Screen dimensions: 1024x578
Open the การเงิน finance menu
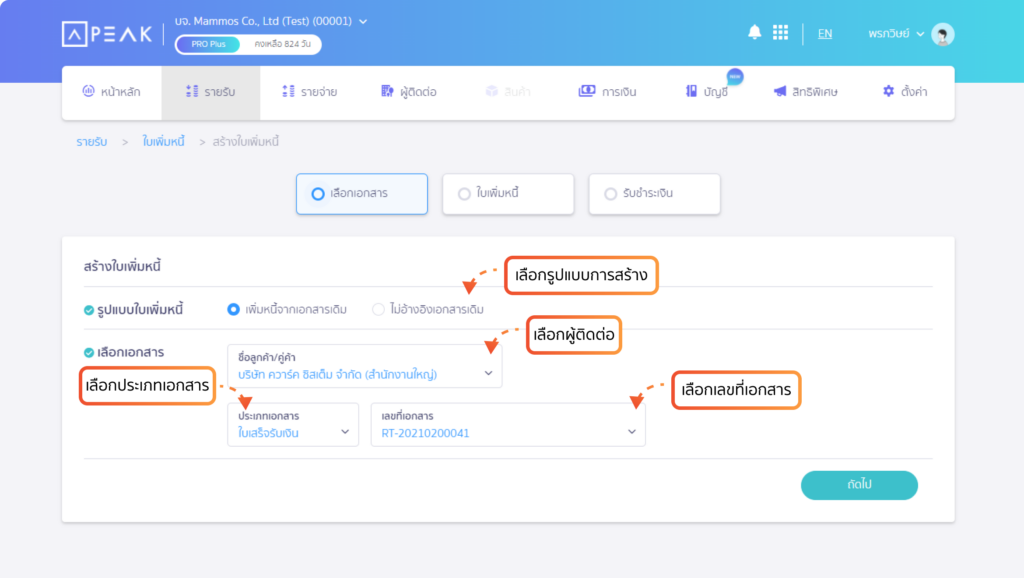[x=607, y=92]
